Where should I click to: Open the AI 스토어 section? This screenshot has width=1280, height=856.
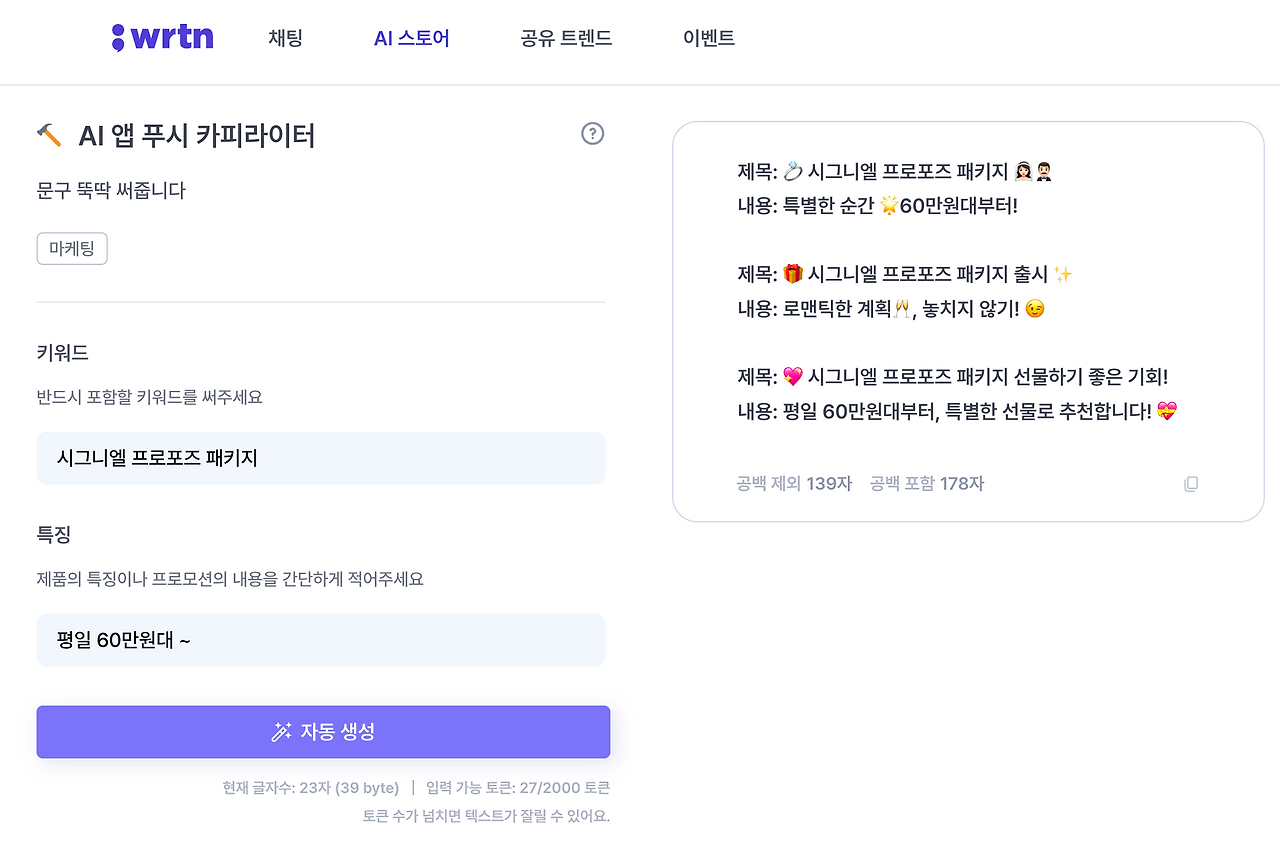point(411,37)
